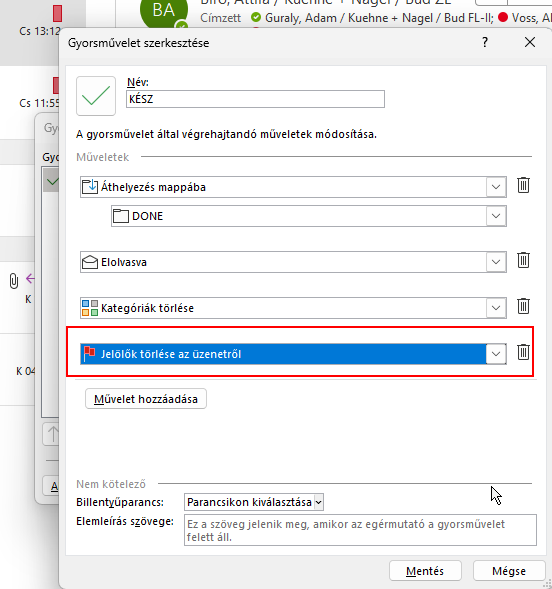This screenshot has width=552, height=589.
Task: Close the Gyorsművelet szerkesztése dialog
Action: [x=530, y=42]
